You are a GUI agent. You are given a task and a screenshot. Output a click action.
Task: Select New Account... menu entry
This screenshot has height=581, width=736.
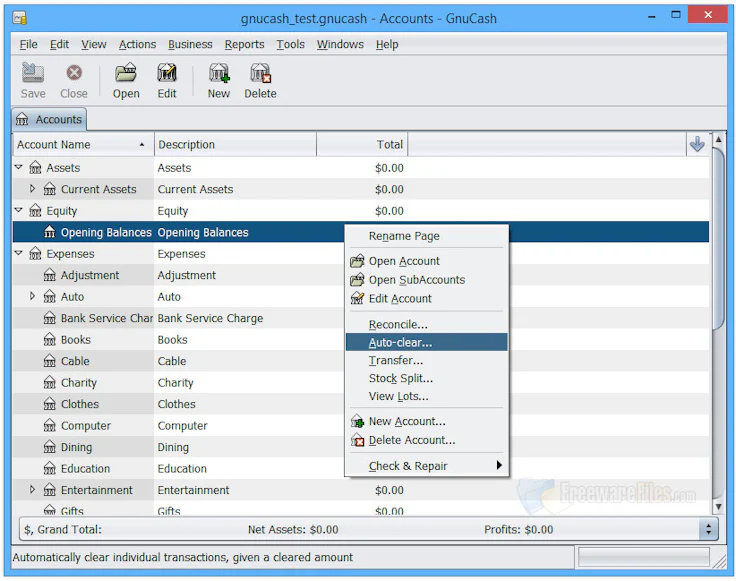click(x=427, y=421)
